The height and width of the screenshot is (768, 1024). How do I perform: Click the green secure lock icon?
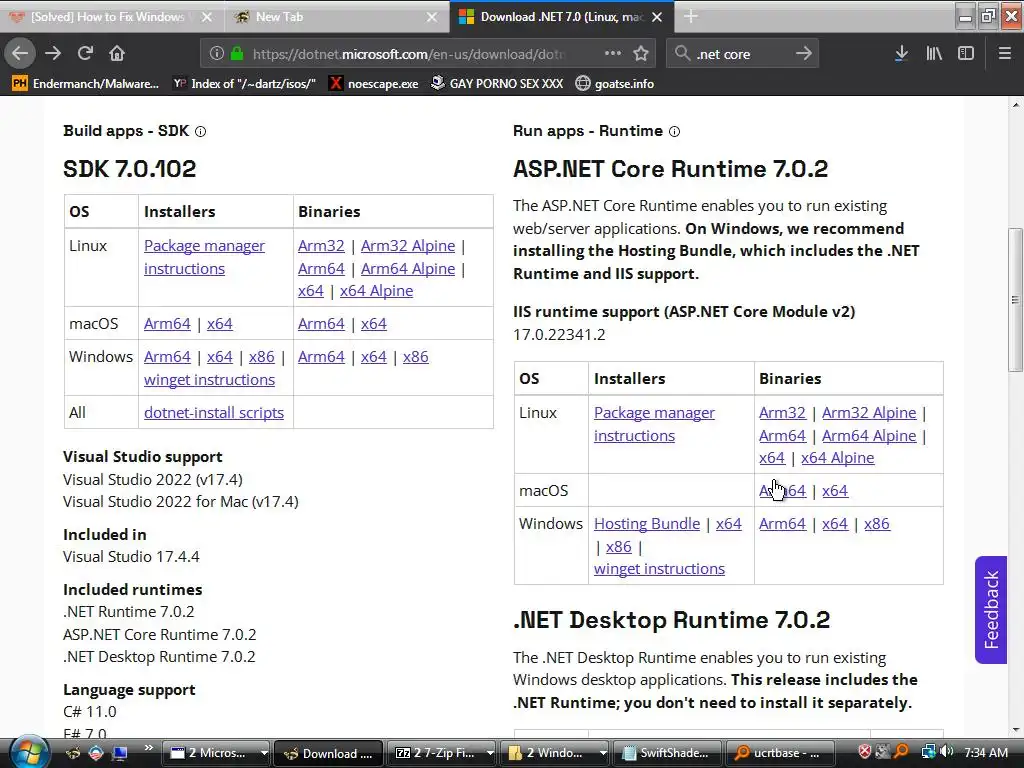coord(237,54)
